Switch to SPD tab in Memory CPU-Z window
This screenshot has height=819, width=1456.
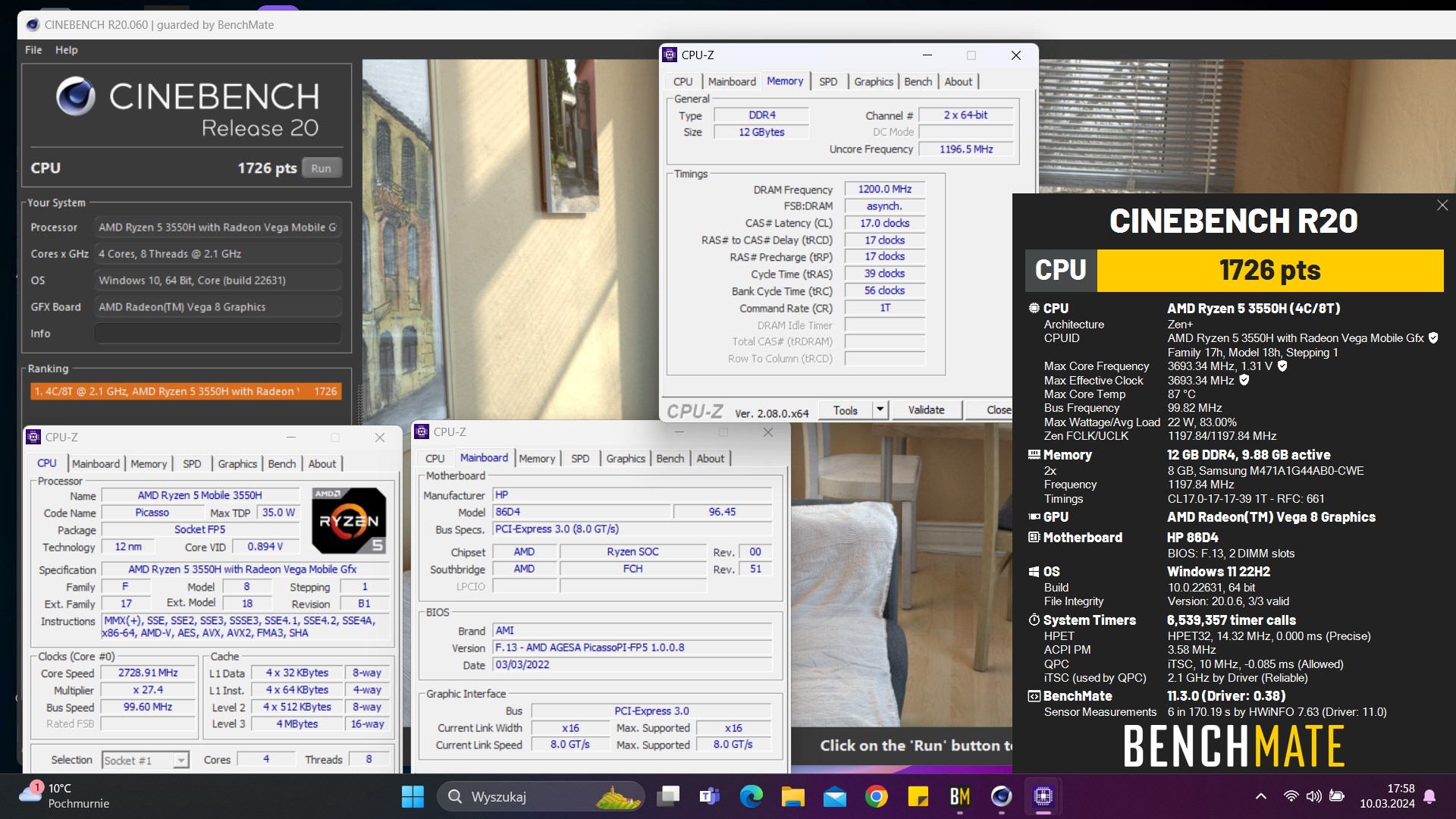pos(828,82)
